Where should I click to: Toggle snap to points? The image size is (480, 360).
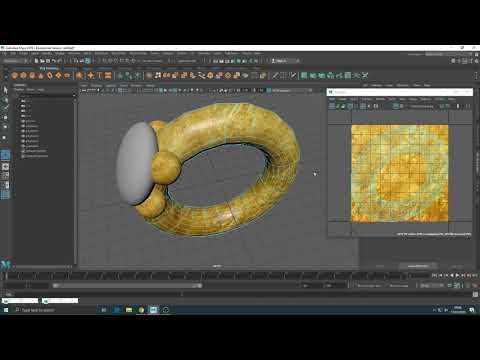tap(116, 61)
